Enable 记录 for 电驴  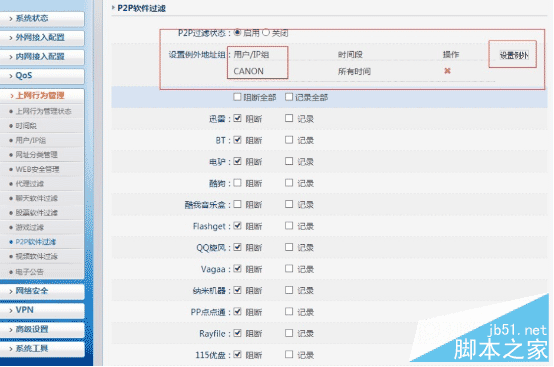pos(289,161)
